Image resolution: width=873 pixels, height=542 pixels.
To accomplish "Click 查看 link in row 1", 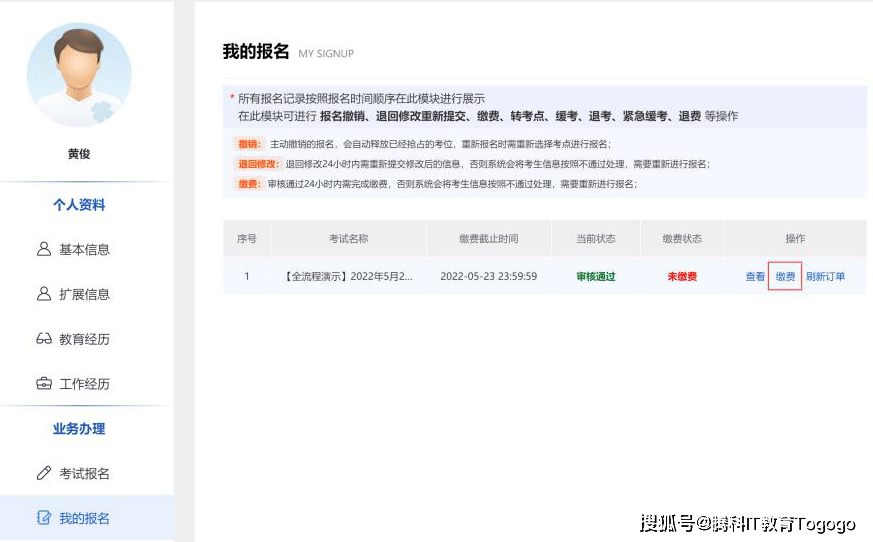I will pos(755,276).
